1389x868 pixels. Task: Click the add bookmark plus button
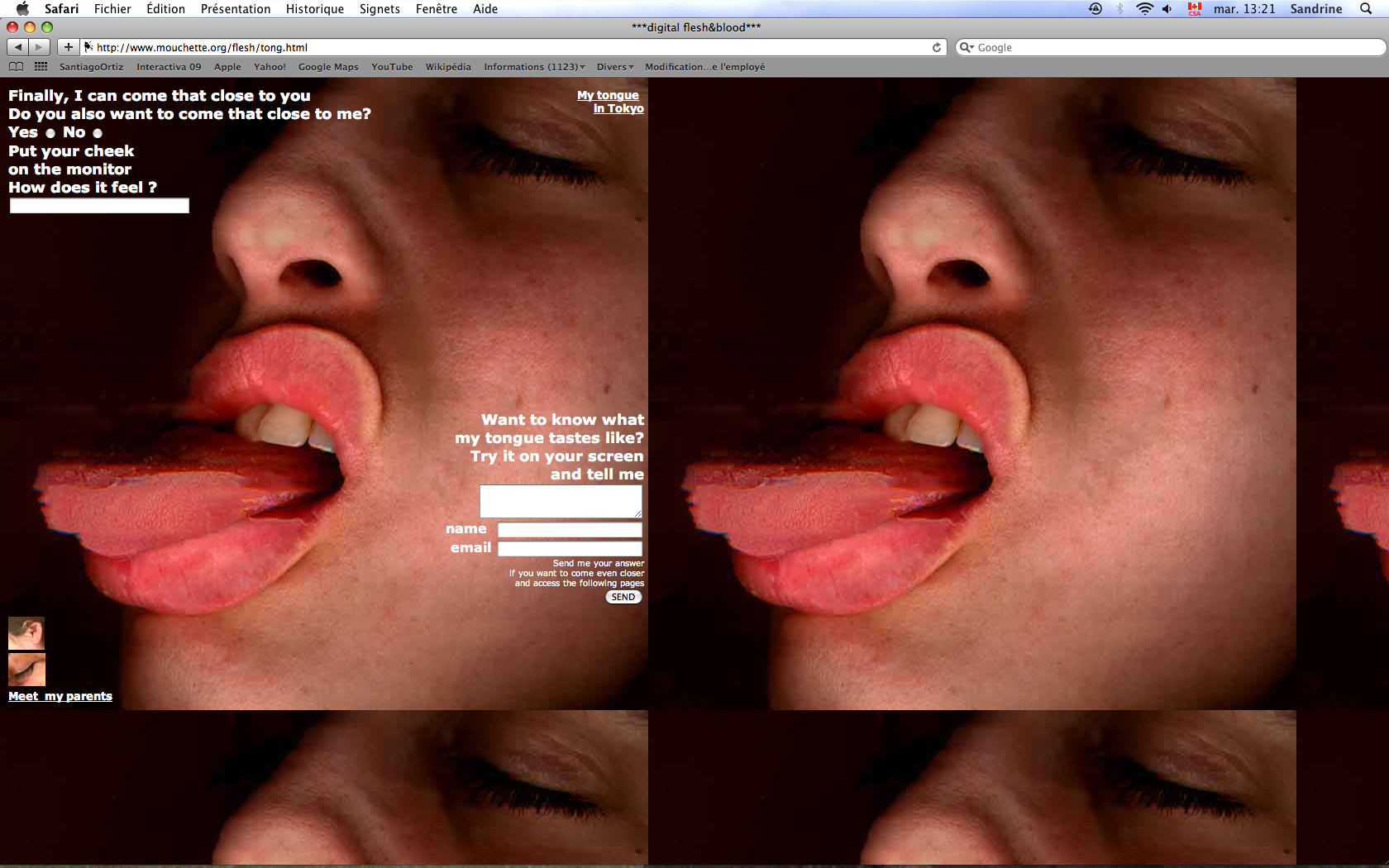[69, 47]
